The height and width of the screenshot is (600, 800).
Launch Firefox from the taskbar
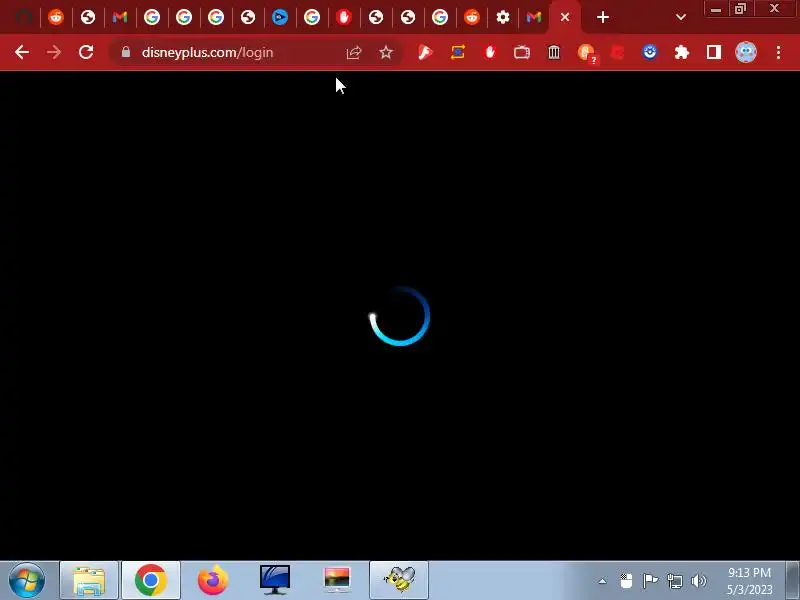213,580
